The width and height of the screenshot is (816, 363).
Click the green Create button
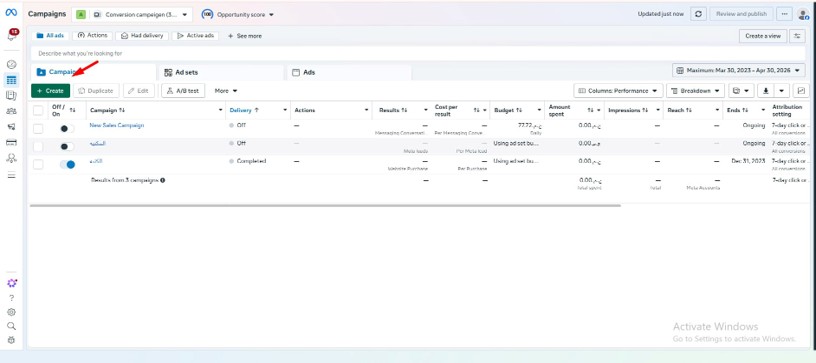(x=50, y=90)
